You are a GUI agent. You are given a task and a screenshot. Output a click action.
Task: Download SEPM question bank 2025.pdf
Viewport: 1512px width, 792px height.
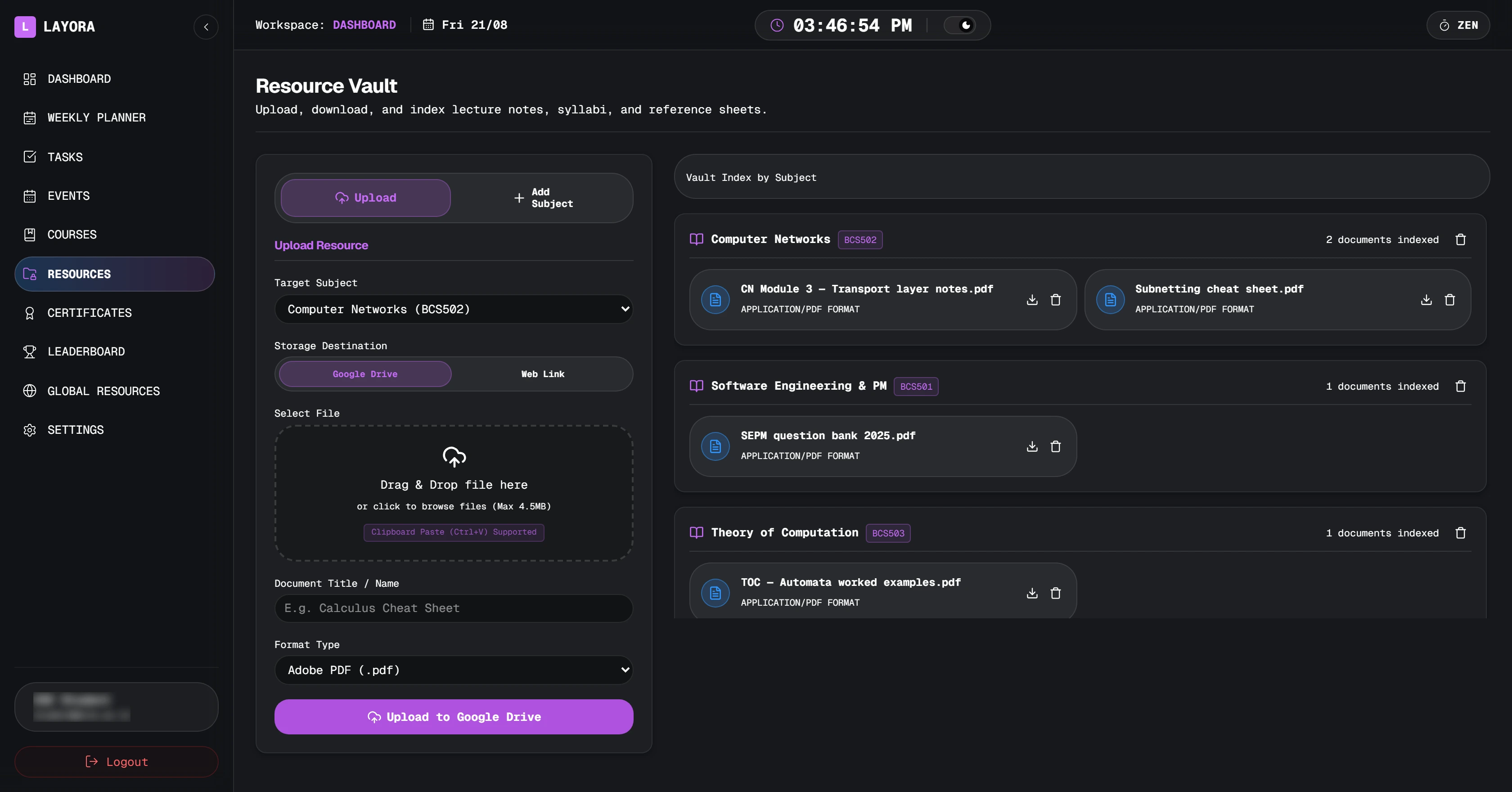pos(1032,447)
